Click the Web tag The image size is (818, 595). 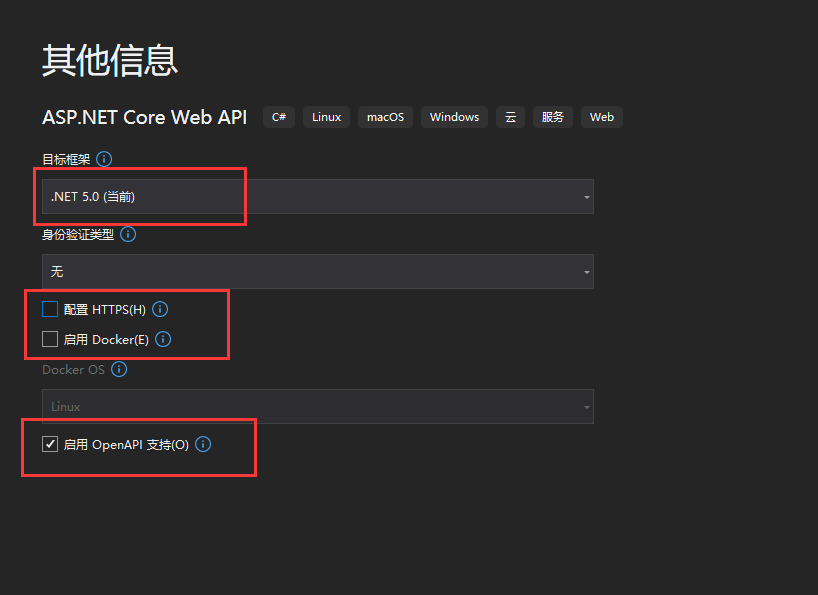(602, 117)
